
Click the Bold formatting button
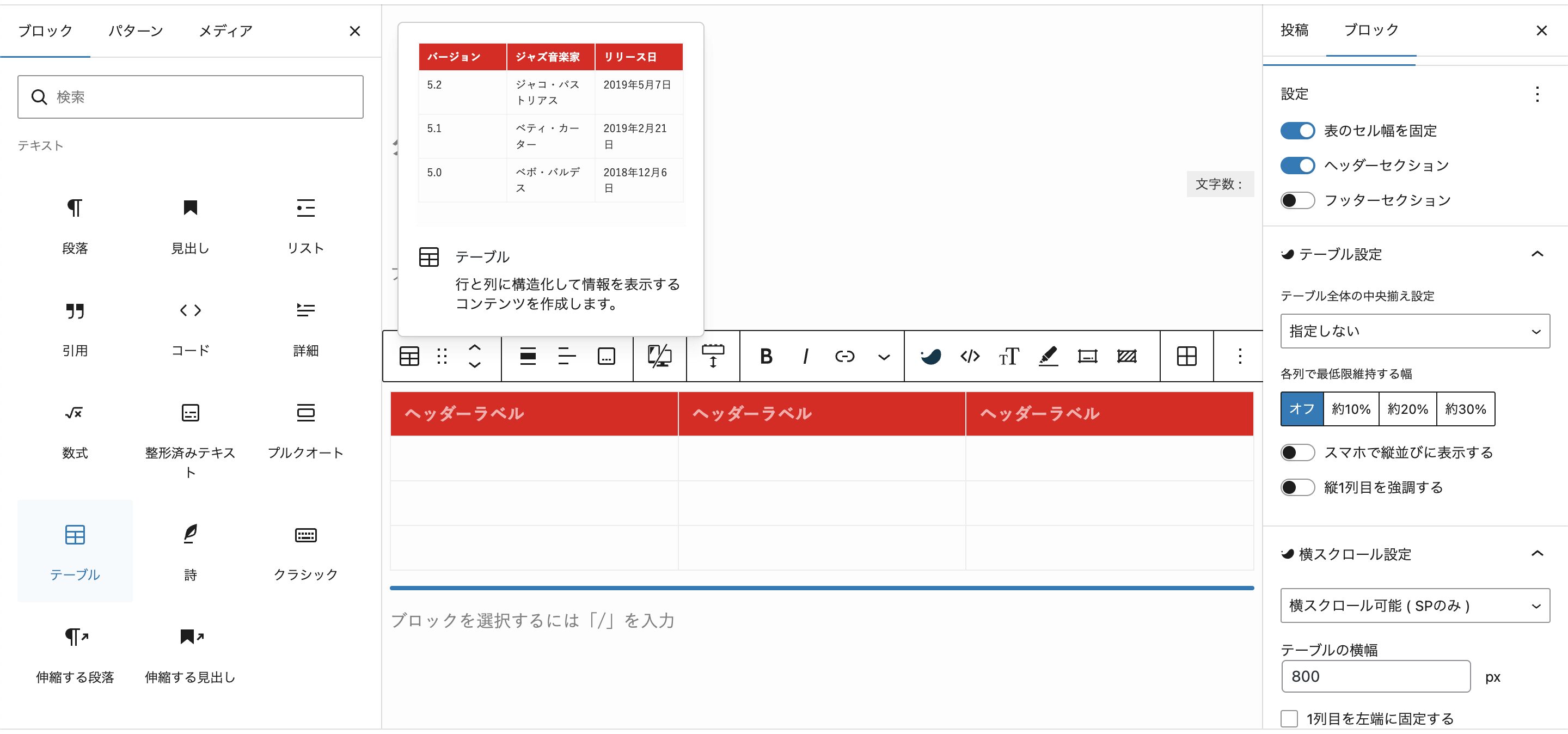(765, 356)
